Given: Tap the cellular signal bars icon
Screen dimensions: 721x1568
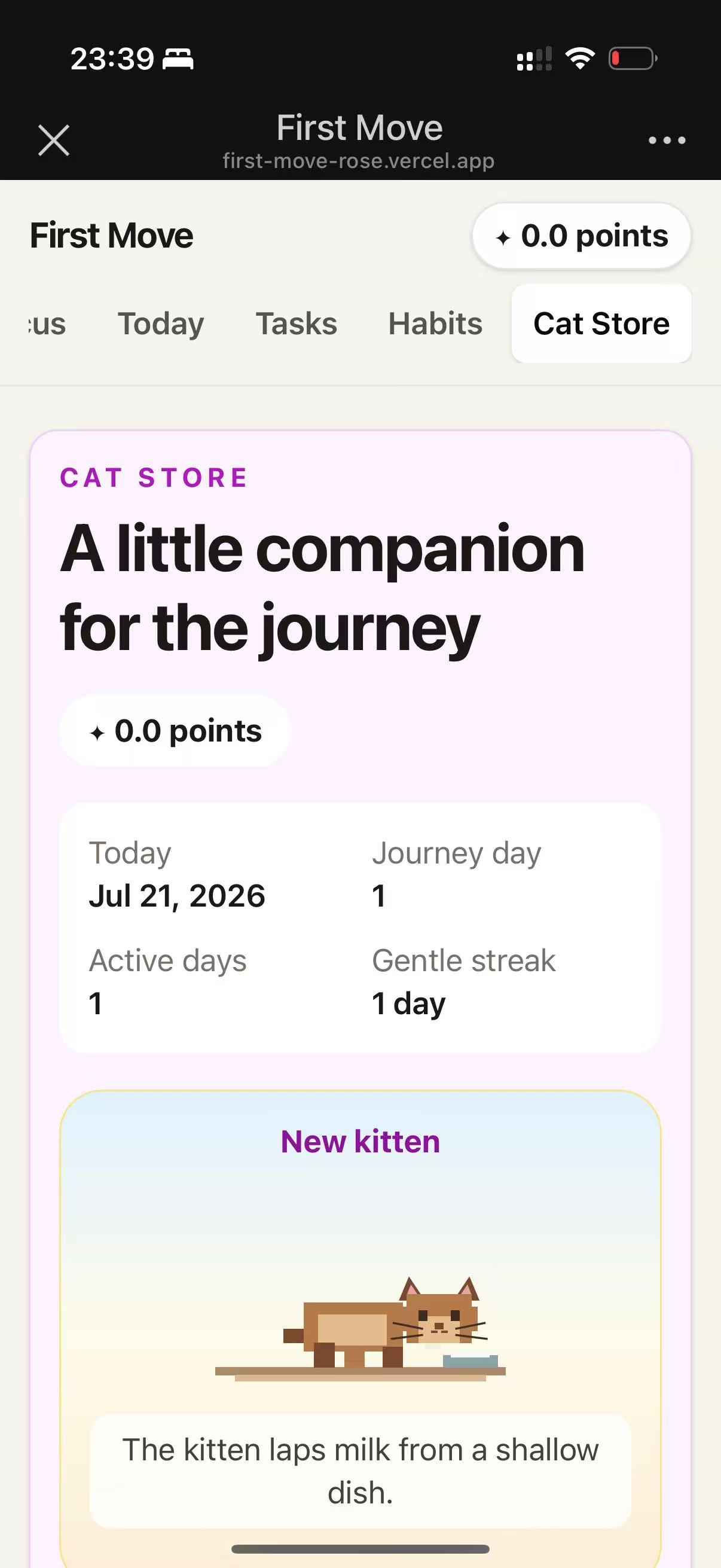Looking at the screenshot, I should [x=534, y=59].
